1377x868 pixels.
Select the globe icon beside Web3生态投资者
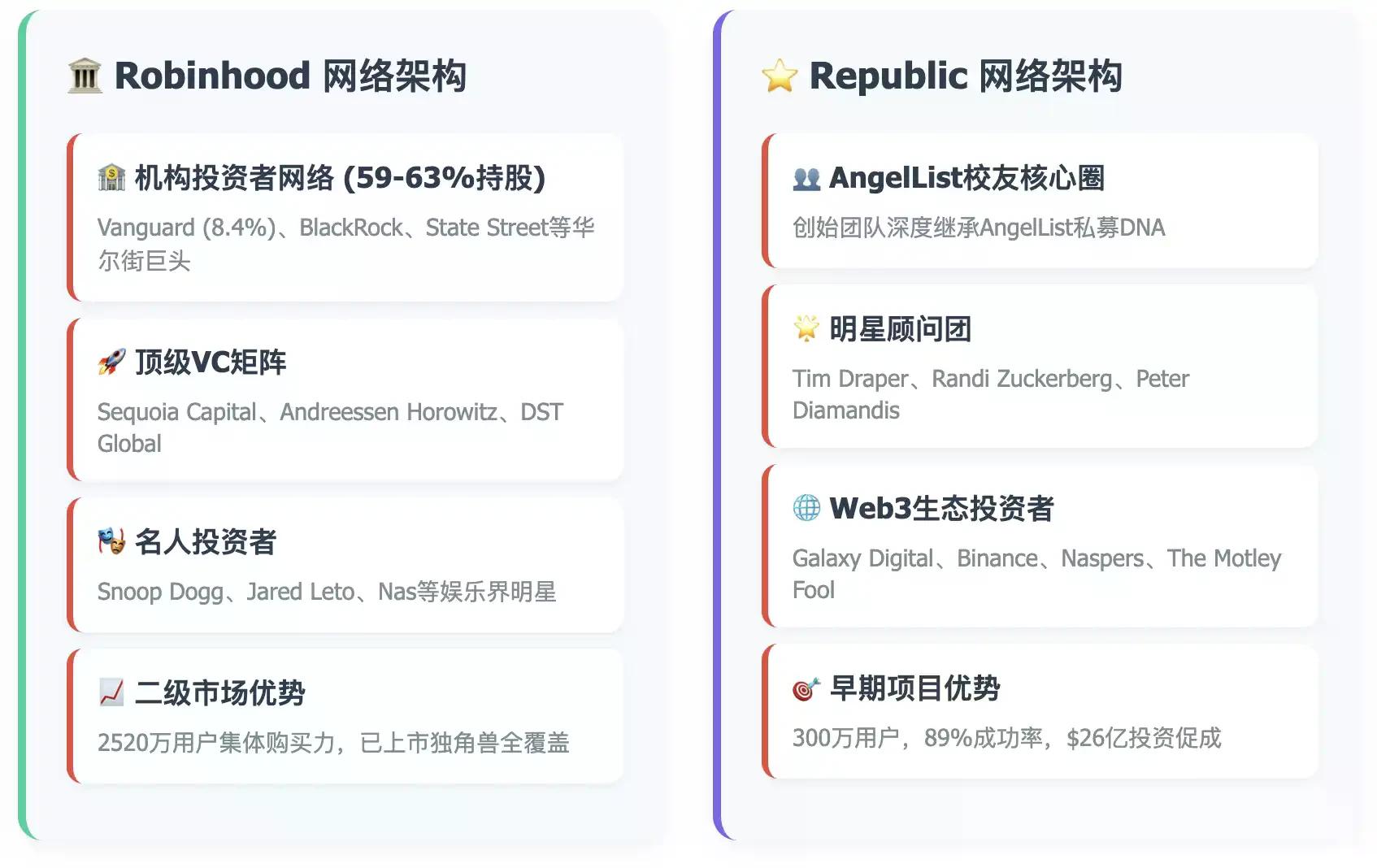(x=806, y=510)
